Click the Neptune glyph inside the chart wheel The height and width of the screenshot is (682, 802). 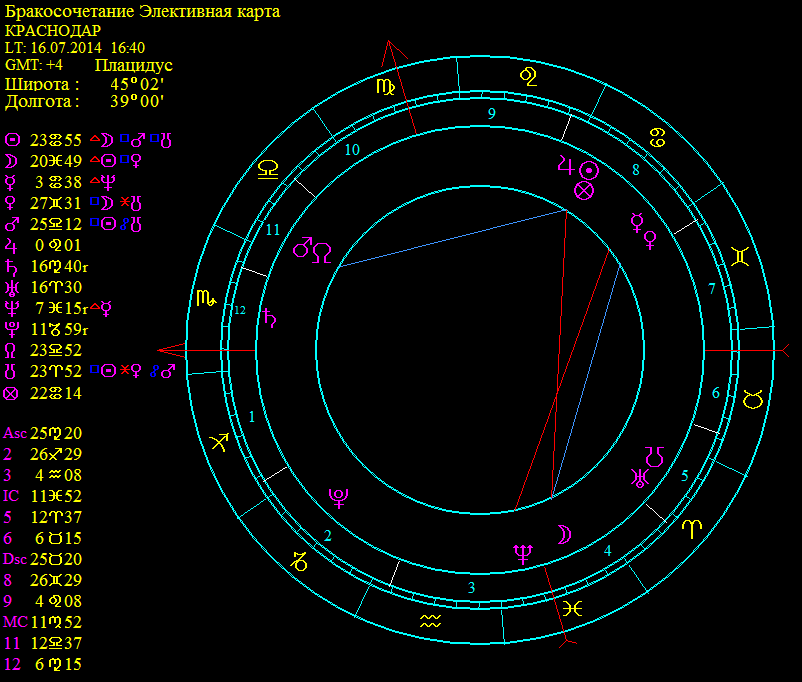[523, 554]
